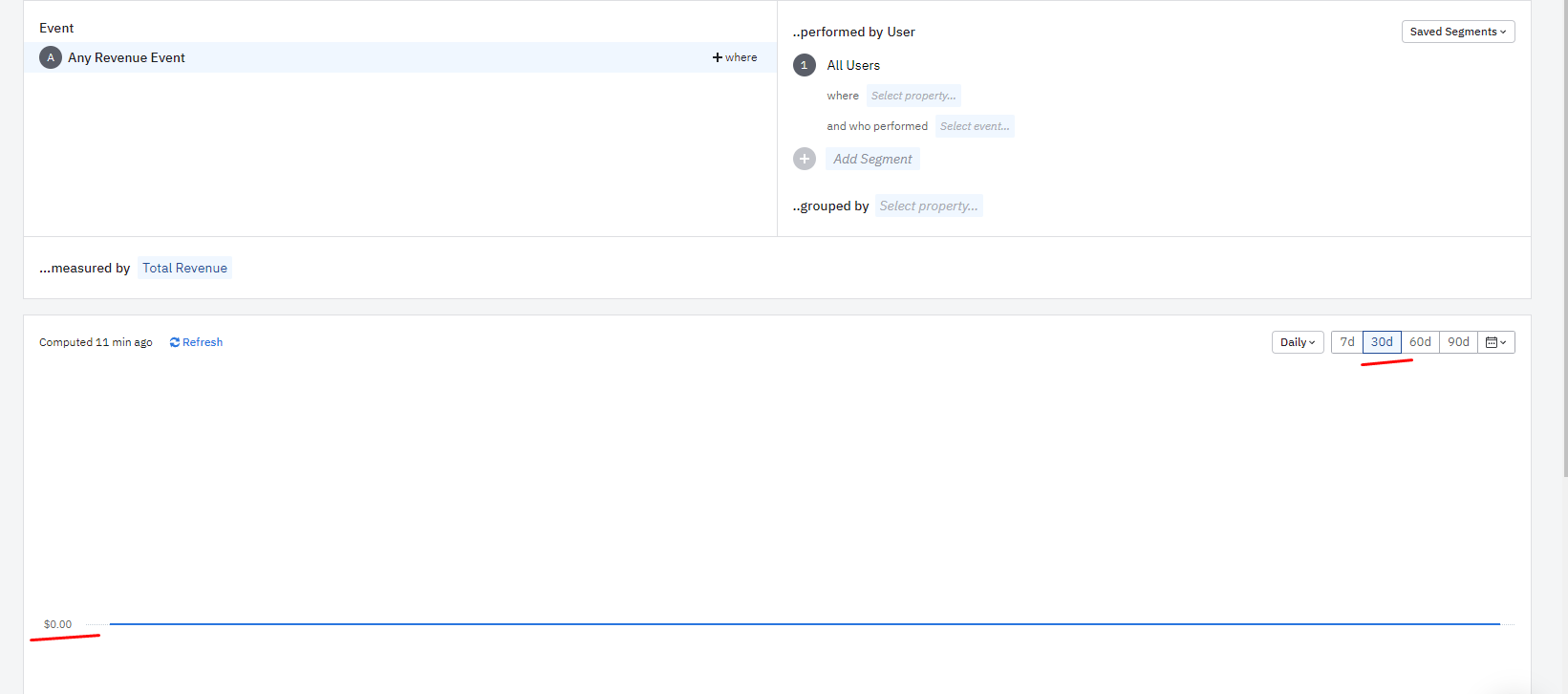Click the segment 1 number badge

(x=805, y=65)
